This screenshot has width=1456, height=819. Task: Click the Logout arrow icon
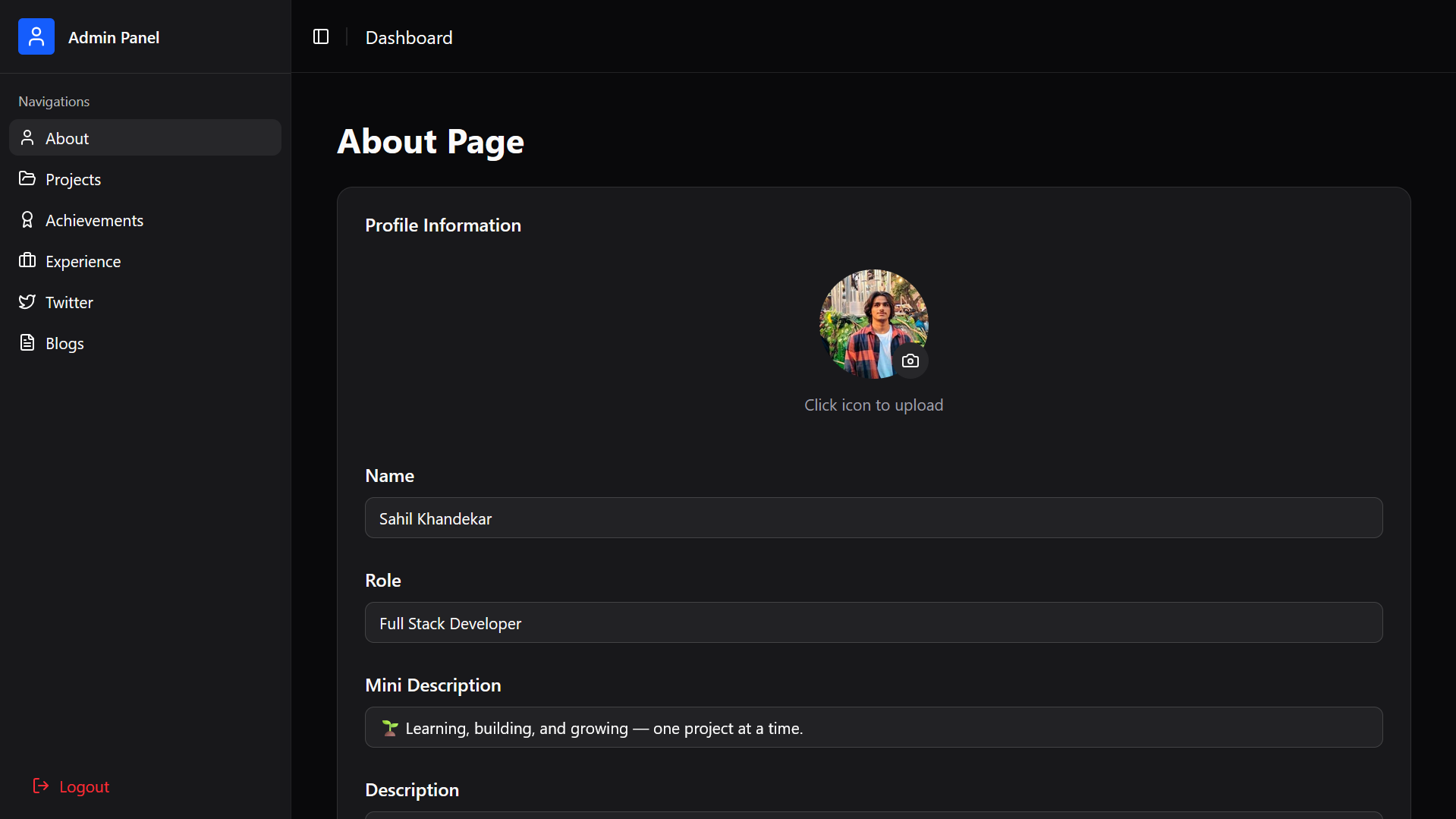point(41,786)
